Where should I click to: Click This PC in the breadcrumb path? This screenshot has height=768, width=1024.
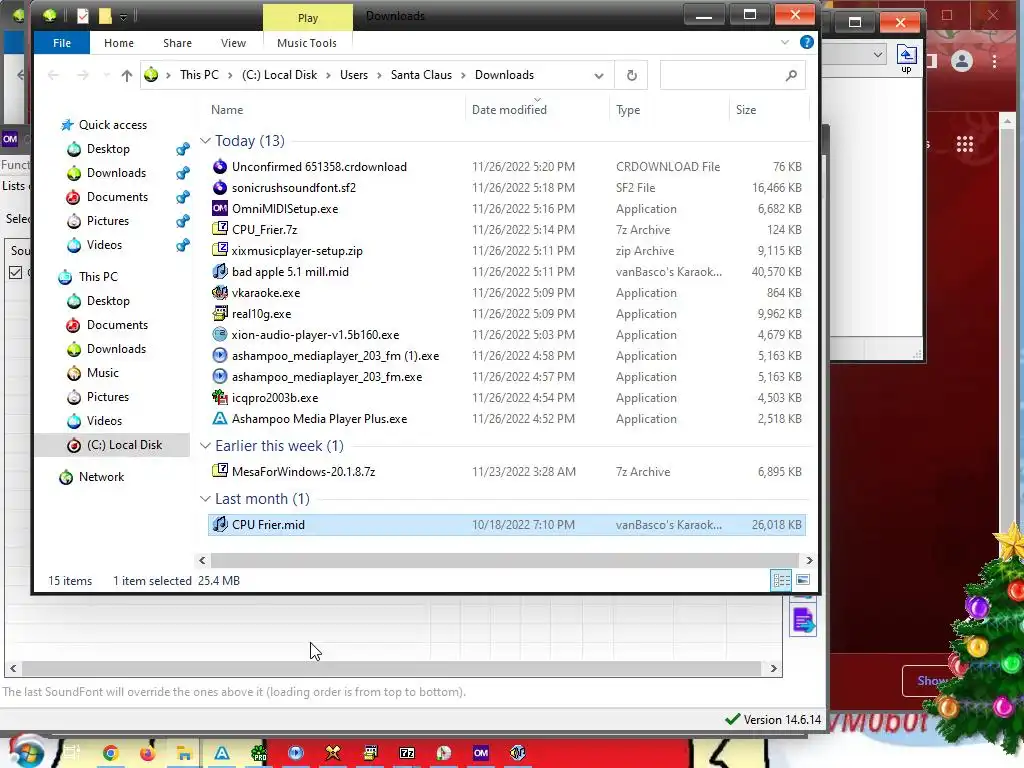[x=199, y=75]
